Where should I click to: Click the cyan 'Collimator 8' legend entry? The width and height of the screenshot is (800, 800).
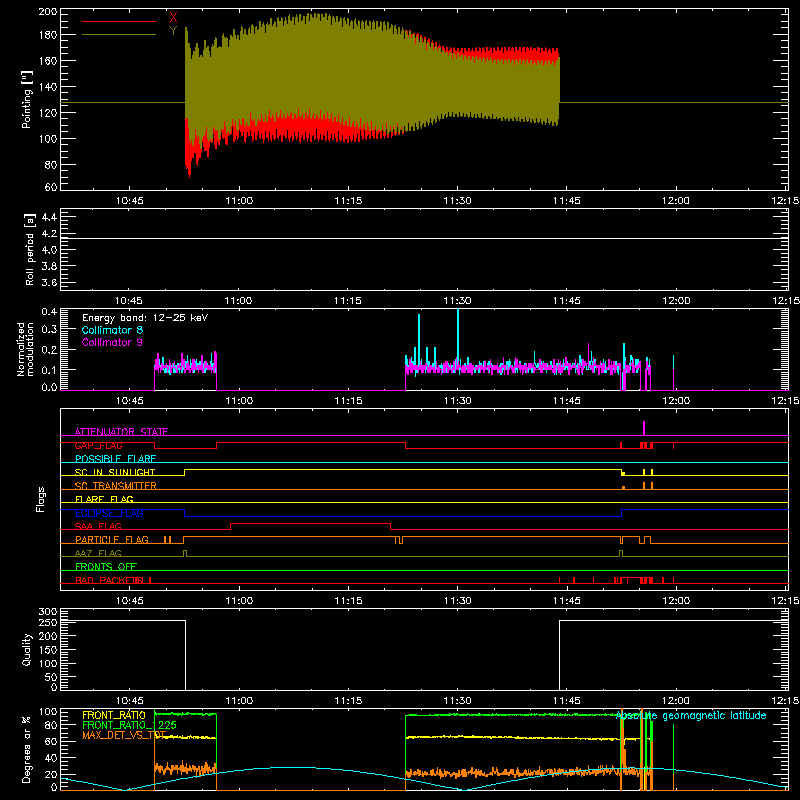[112, 330]
